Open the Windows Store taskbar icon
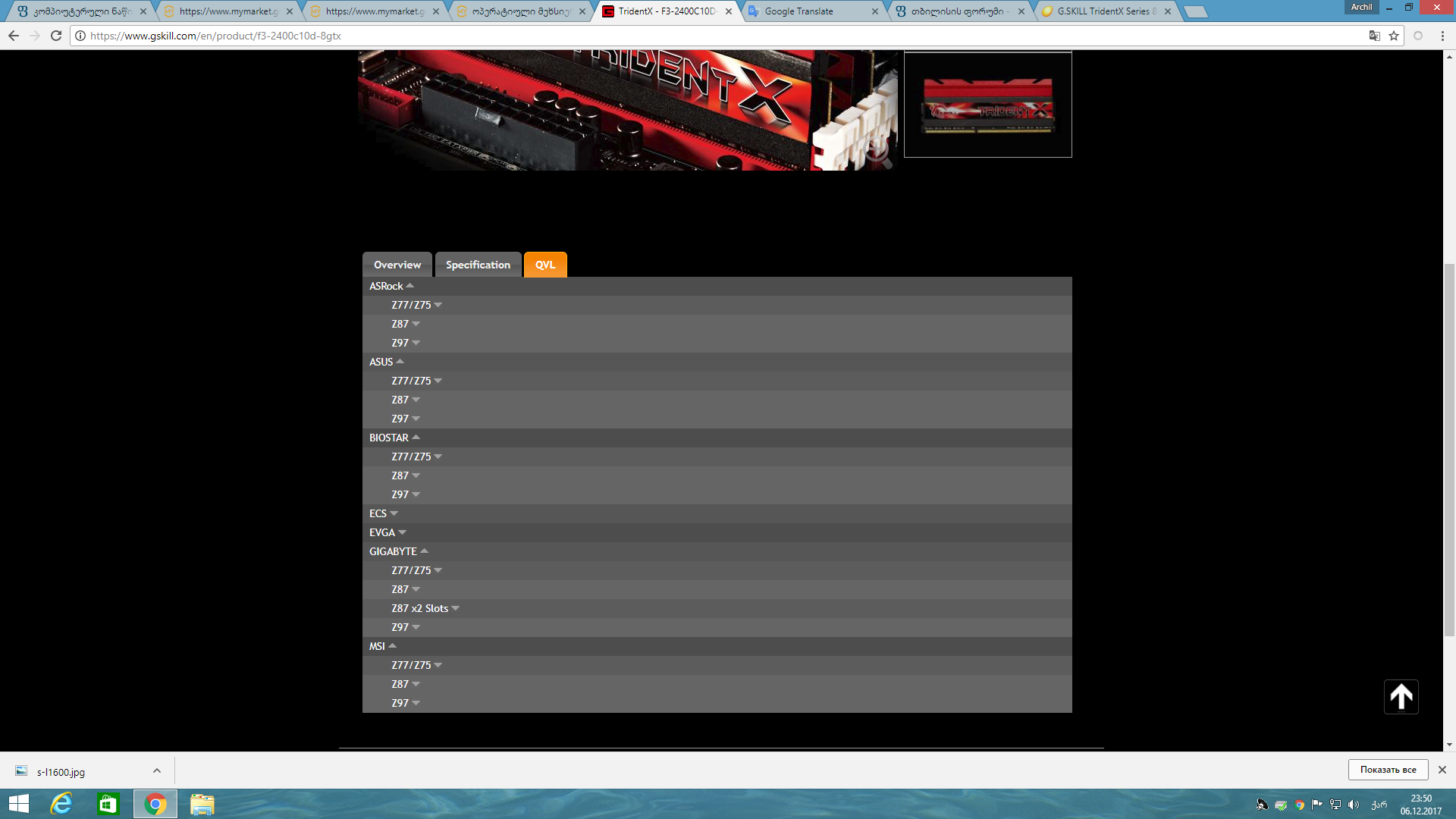The image size is (1456, 819). pyautogui.click(x=108, y=804)
